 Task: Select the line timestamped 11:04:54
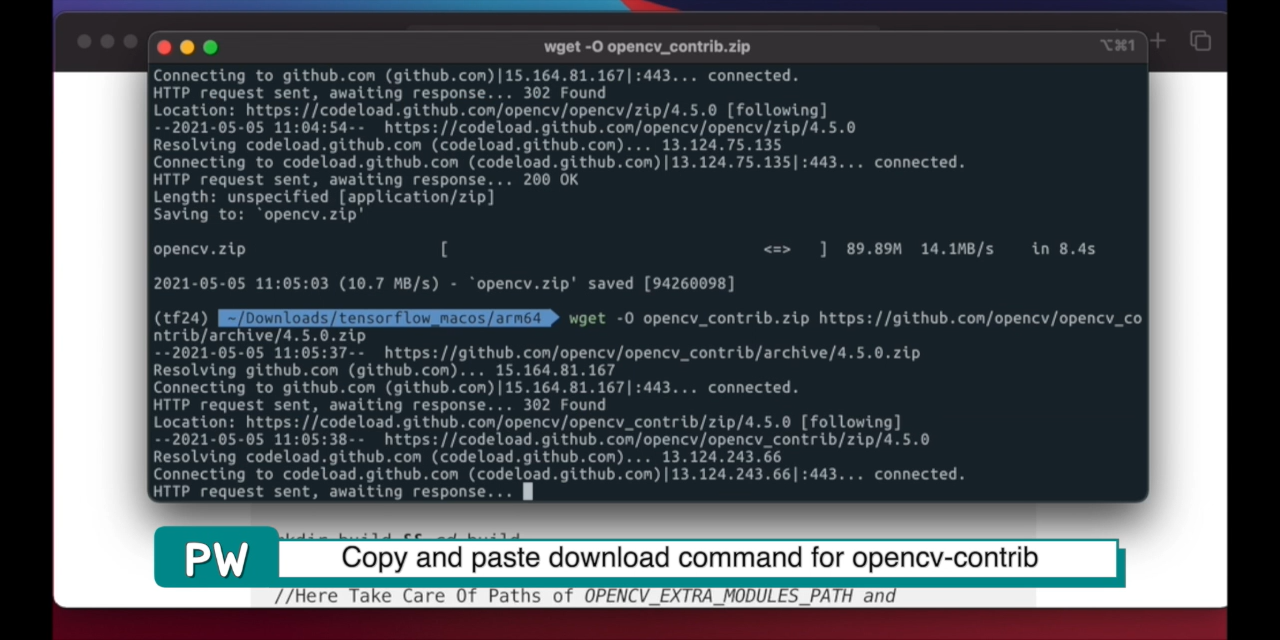(504, 128)
